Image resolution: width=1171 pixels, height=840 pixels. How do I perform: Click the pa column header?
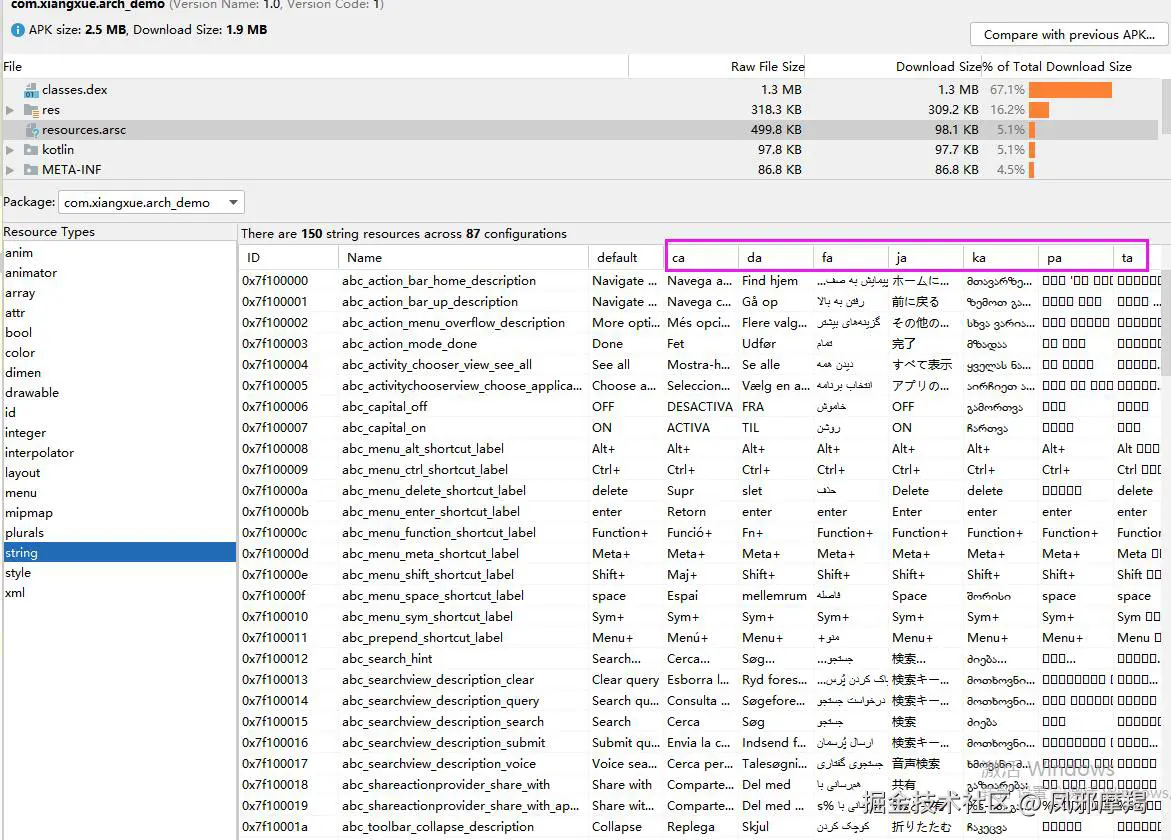(1075, 258)
